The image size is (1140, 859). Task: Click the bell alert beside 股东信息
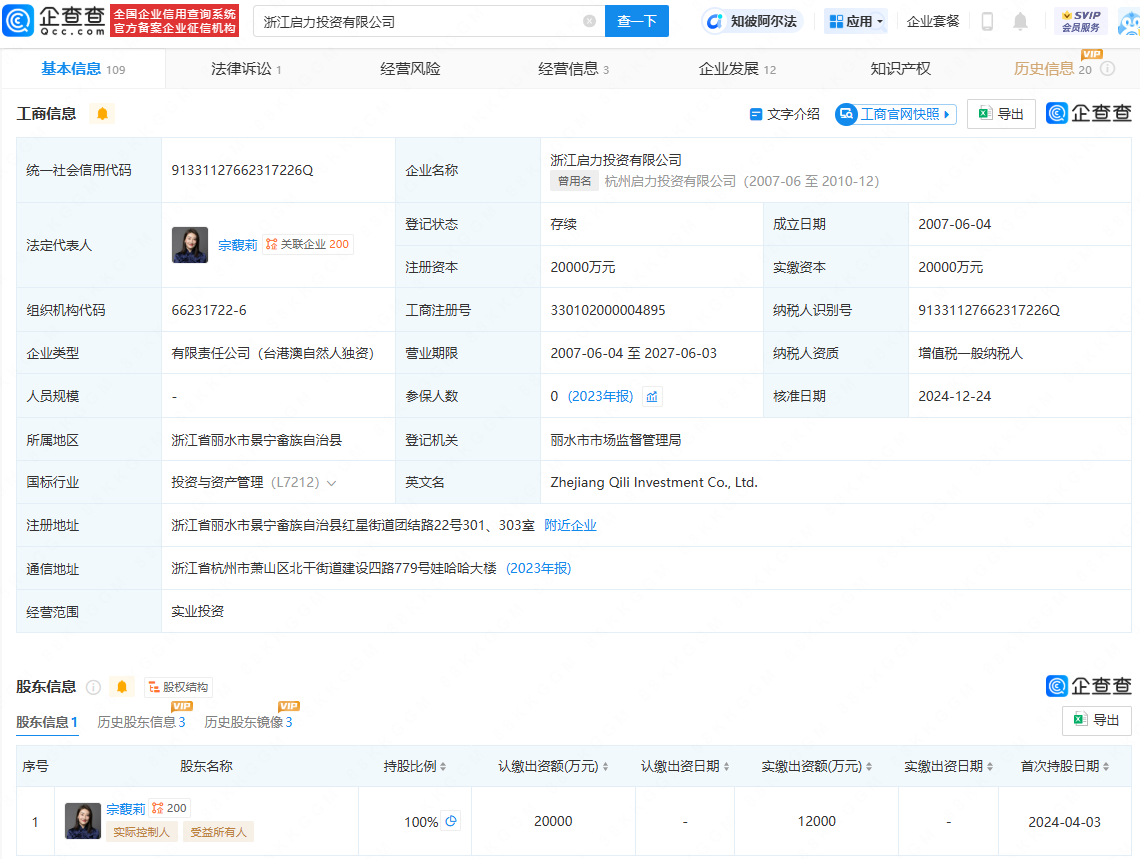click(x=122, y=687)
